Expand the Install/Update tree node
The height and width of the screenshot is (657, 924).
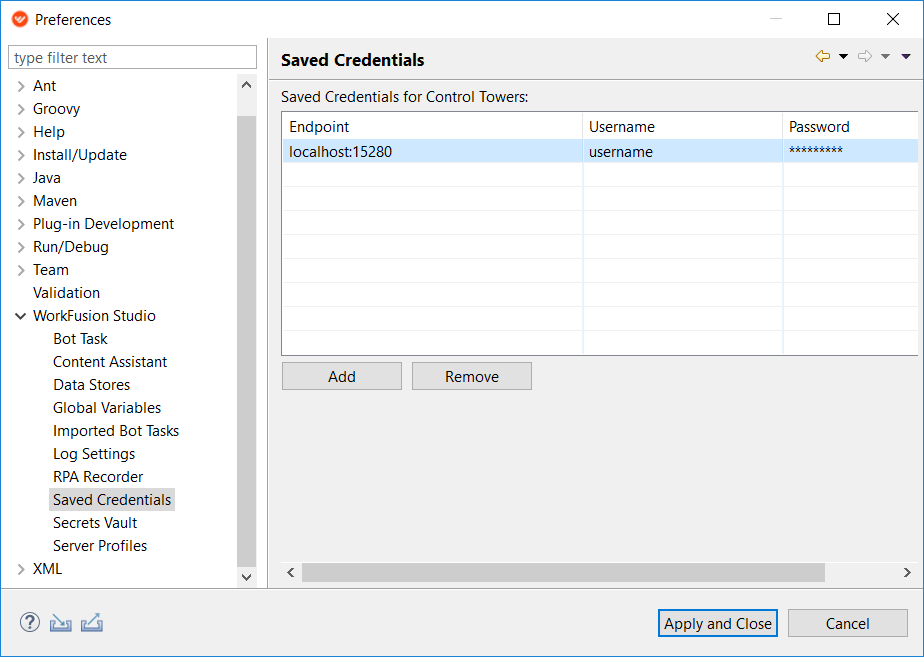click(21, 155)
